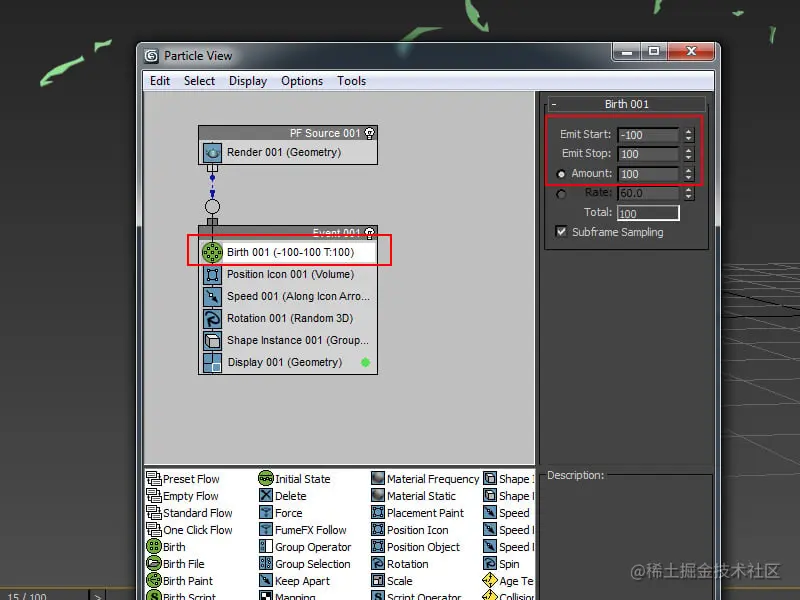The height and width of the screenshot is (600, 800).
Task: Pick the FumeFX Follow operator
Action: pyautogui.click(x=303, y=530)
